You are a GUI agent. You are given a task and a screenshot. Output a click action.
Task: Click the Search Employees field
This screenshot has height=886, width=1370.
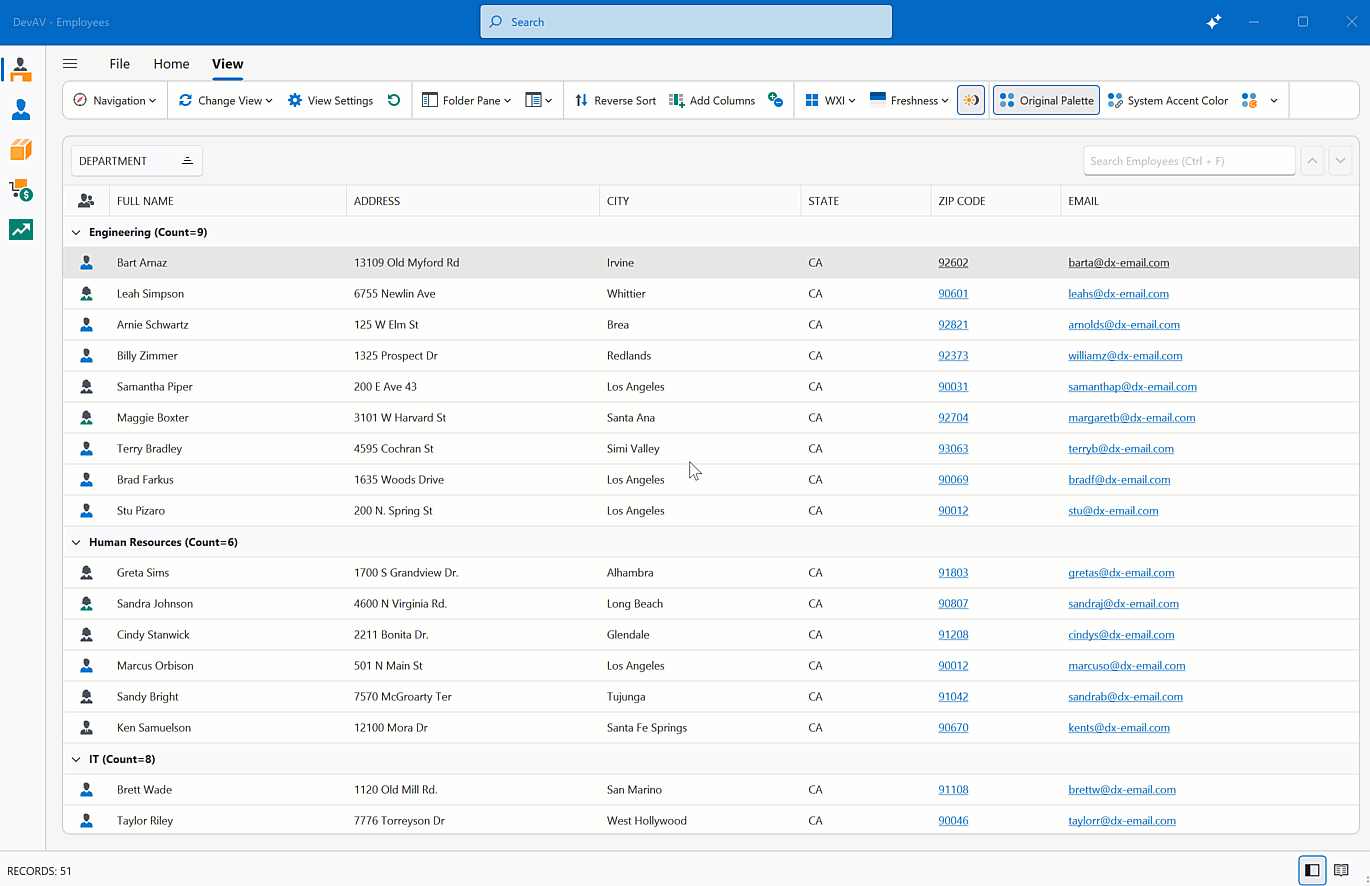point(1189,160)
